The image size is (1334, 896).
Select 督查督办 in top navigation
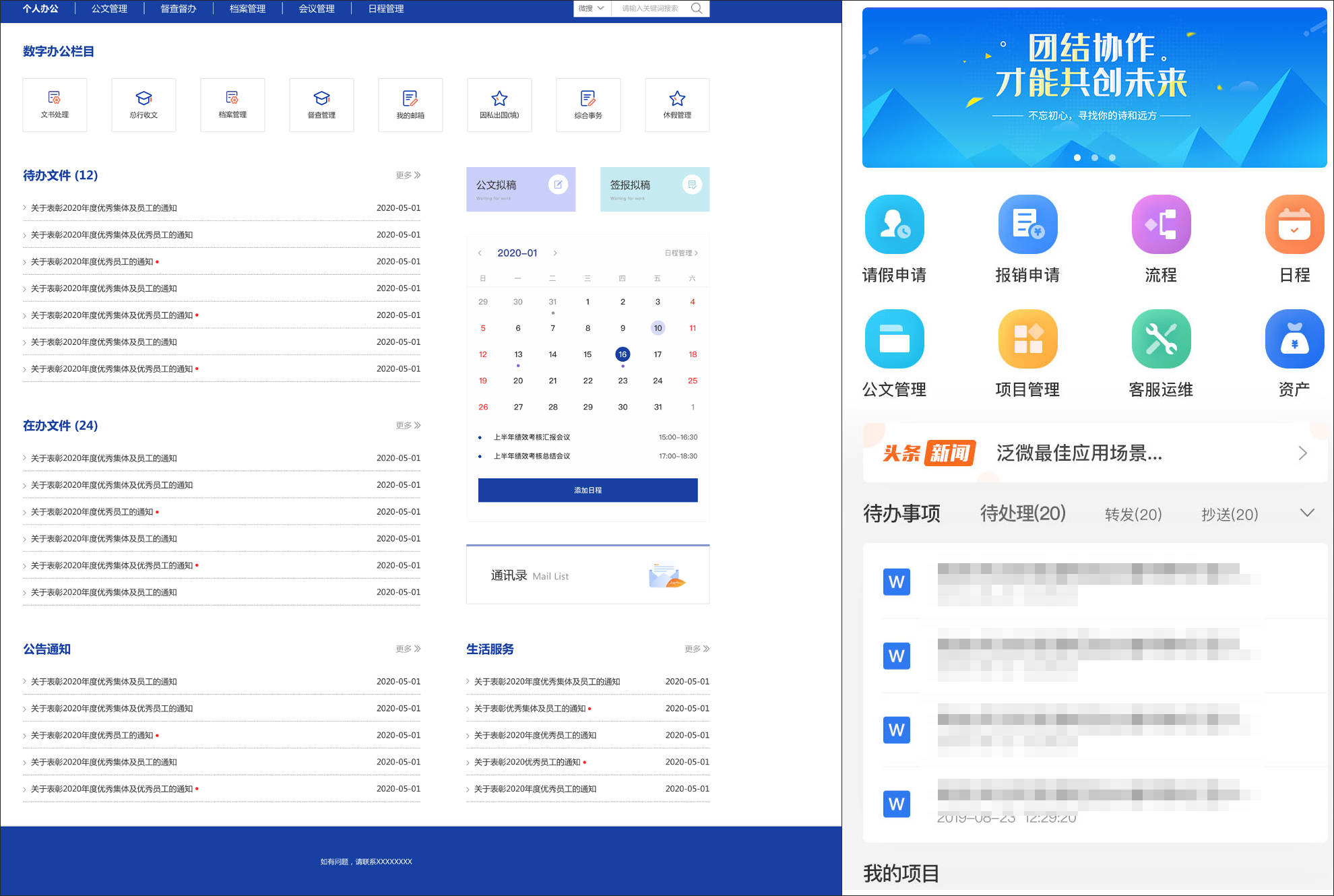pyautogui.click(x=179, y=9)
